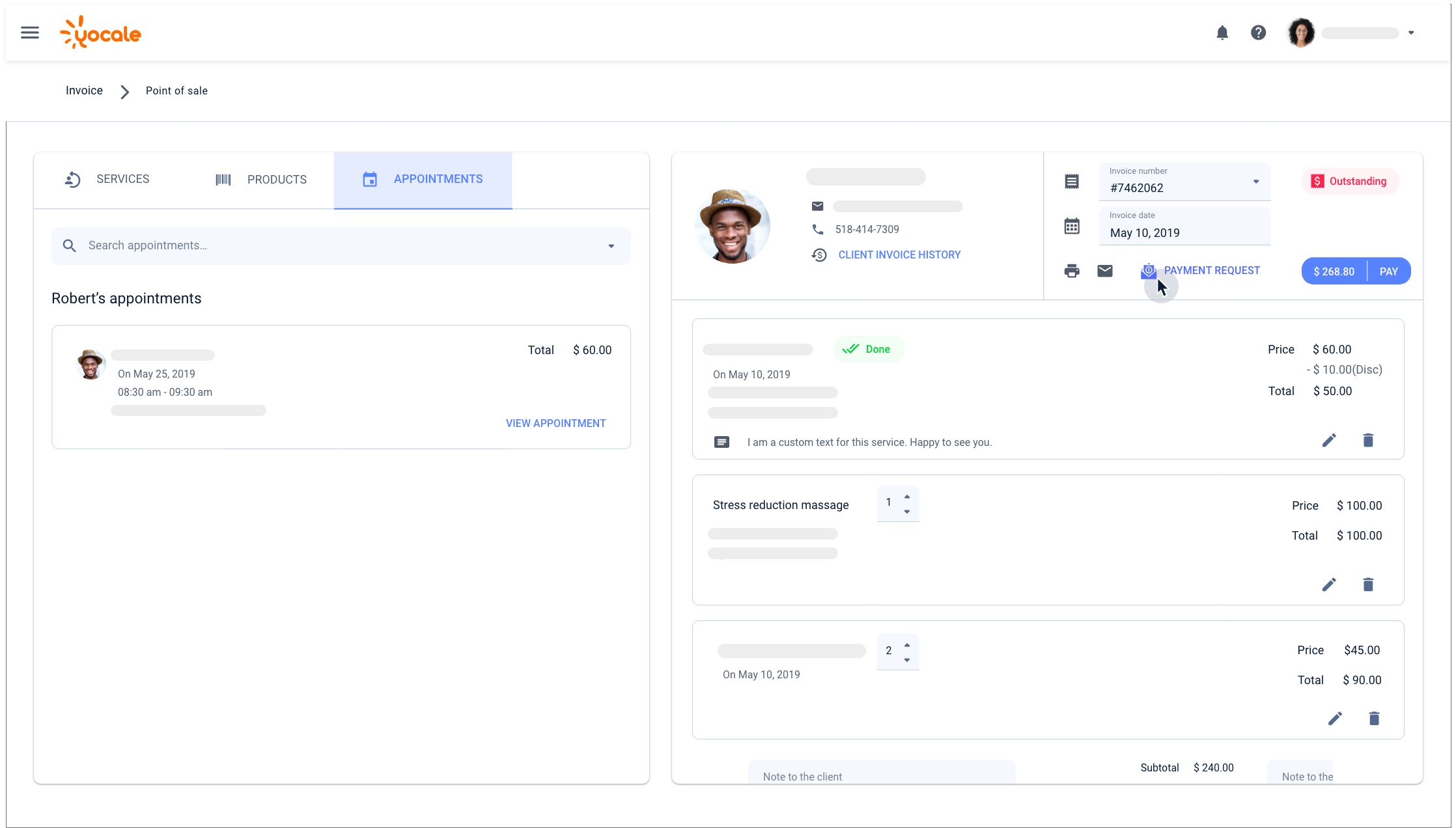1456x828 pixels.
Task: Open the hamburger navigation menu
Action: [x=30, y=33]
